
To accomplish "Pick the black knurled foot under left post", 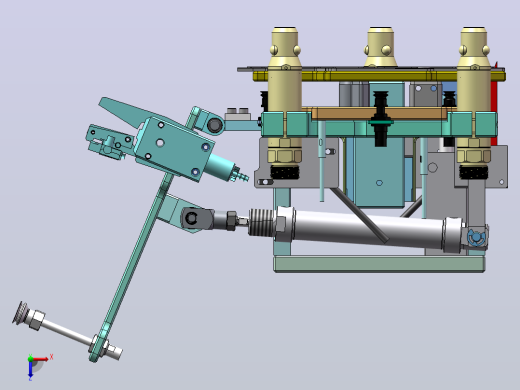I will (x=284, y=172).
